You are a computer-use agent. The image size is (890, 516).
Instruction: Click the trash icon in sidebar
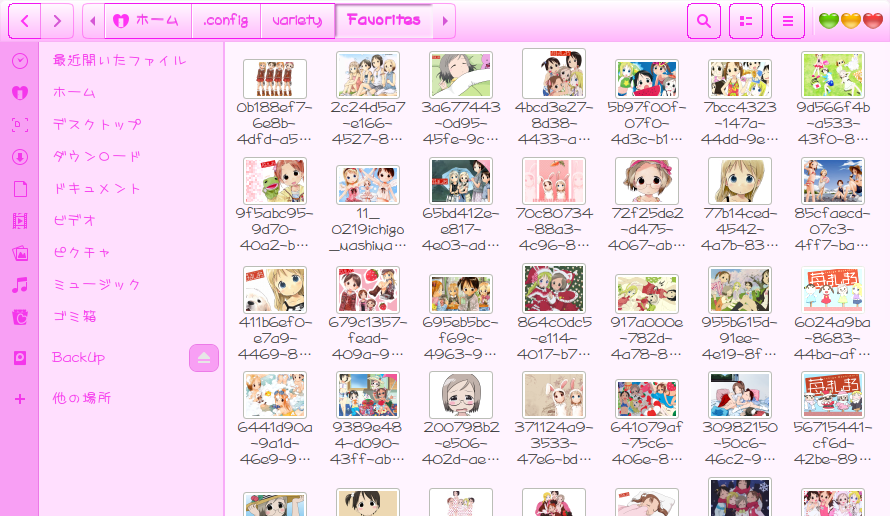(x=20, y=317)
